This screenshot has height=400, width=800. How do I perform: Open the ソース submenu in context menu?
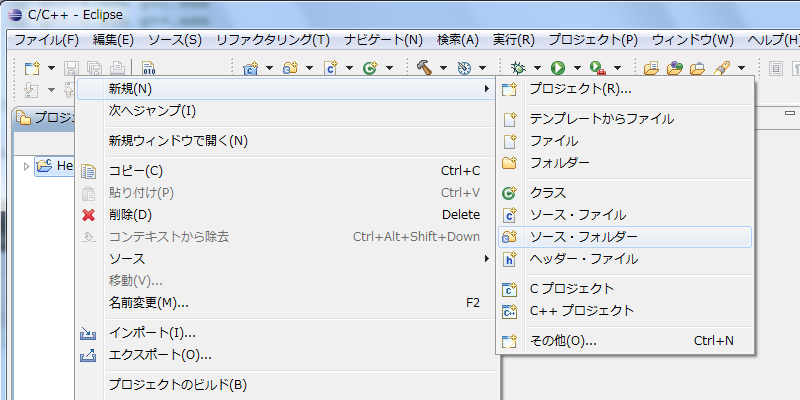tap(285, 259)
